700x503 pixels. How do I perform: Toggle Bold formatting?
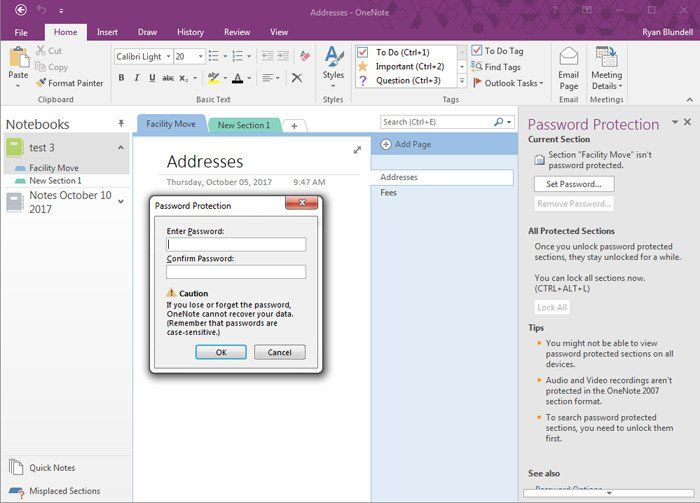[121, 78]
